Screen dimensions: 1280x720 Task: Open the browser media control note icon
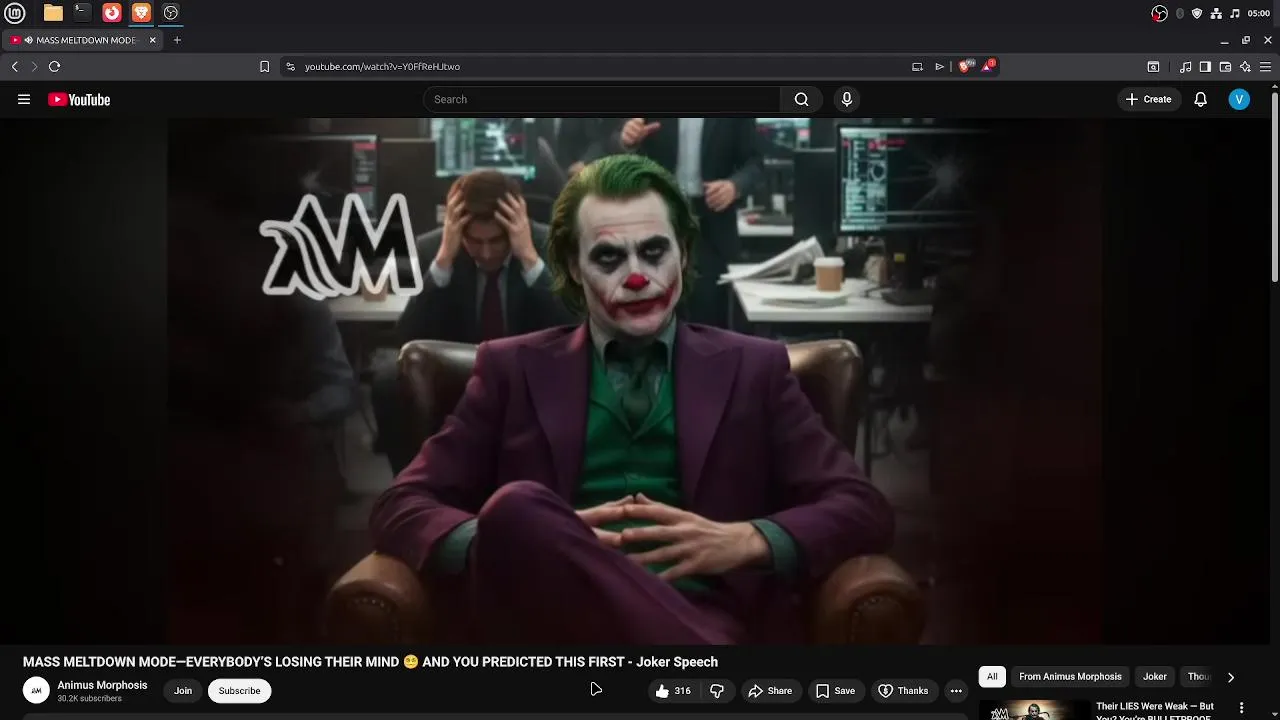click(1185, 66)
